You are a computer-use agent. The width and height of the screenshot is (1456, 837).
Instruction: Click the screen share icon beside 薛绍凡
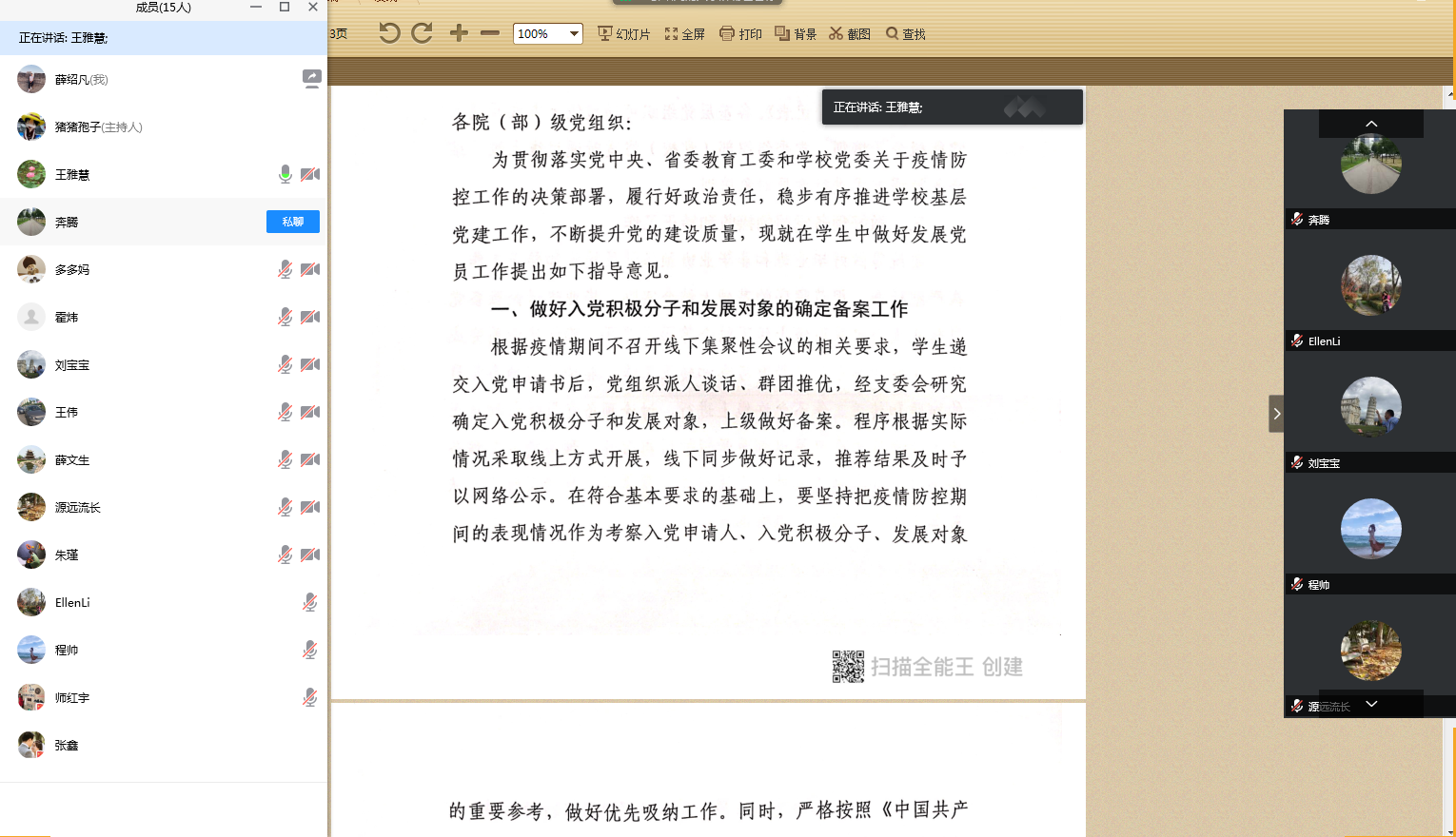tap(311, 79)
